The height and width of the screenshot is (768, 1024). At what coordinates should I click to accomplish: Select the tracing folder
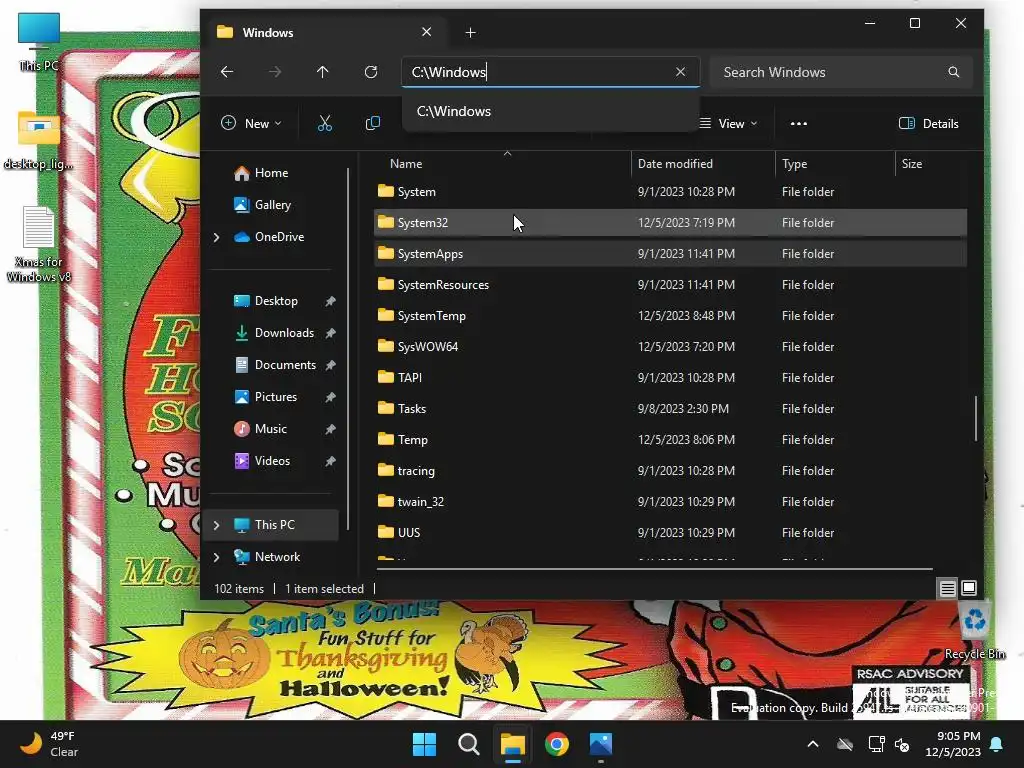[670, 471]
